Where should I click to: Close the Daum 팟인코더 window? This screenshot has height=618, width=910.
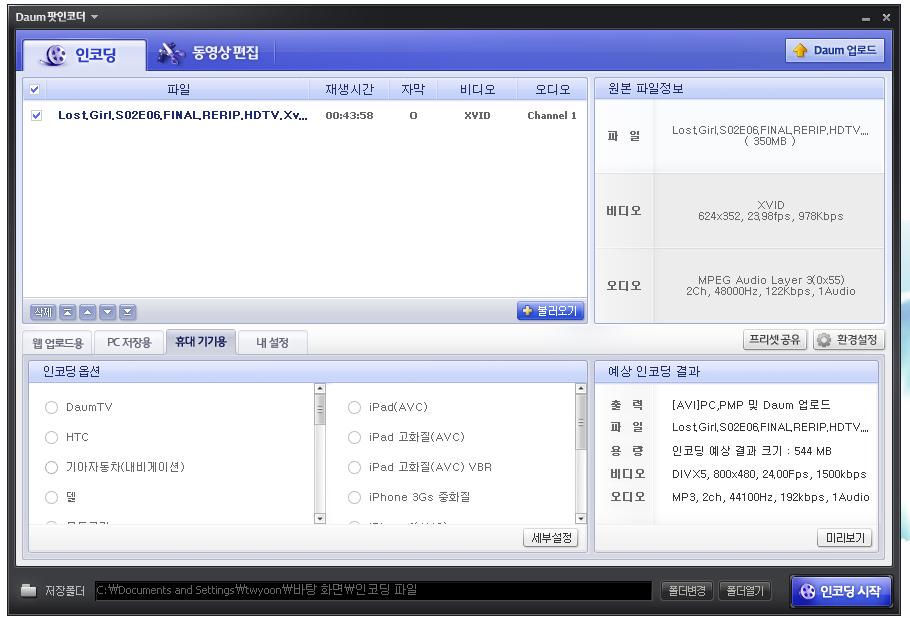pyautogui.click(x=886, y=17)
